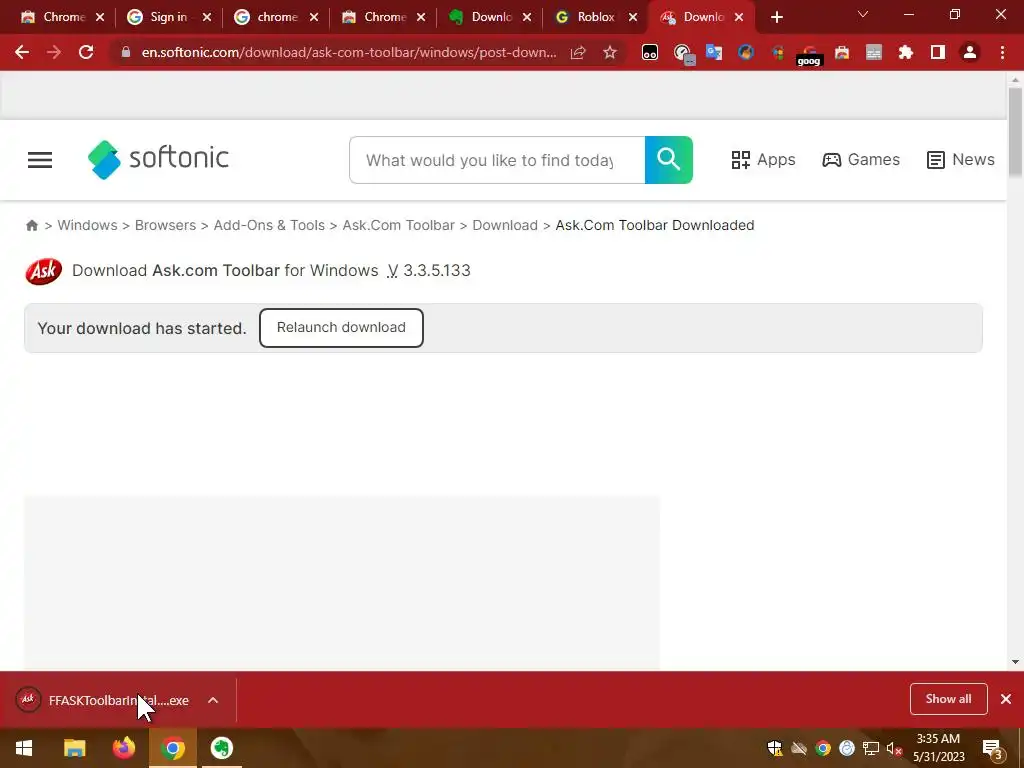Switch to the fourth tab titled Chrome

click(383, 17)
